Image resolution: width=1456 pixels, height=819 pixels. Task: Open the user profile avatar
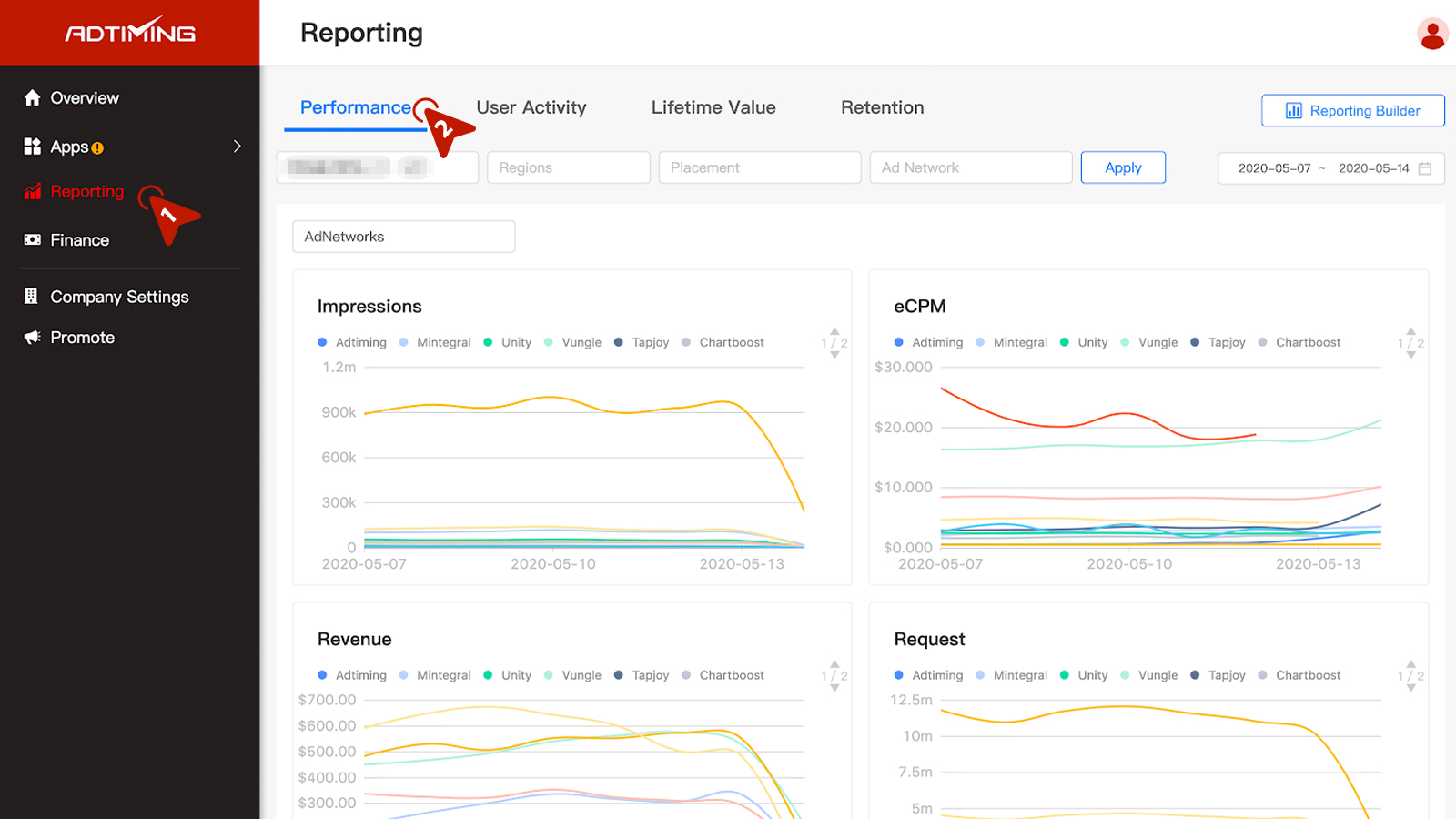[1432, 35]
